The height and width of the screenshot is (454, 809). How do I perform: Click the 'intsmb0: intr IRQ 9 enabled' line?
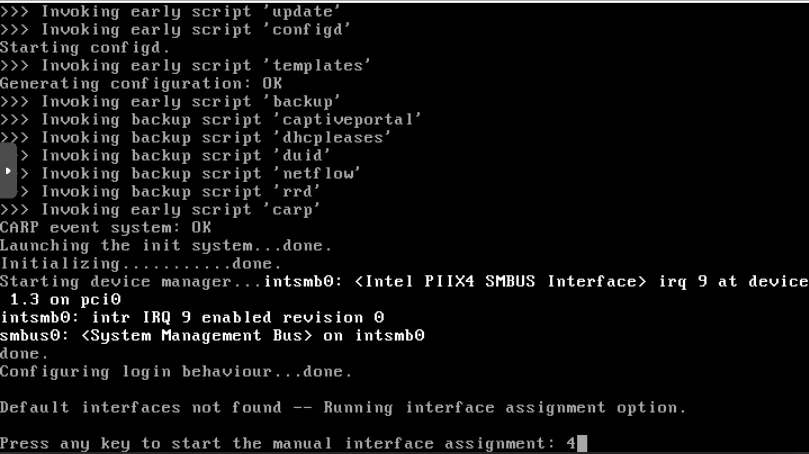[x=192, y=317]
